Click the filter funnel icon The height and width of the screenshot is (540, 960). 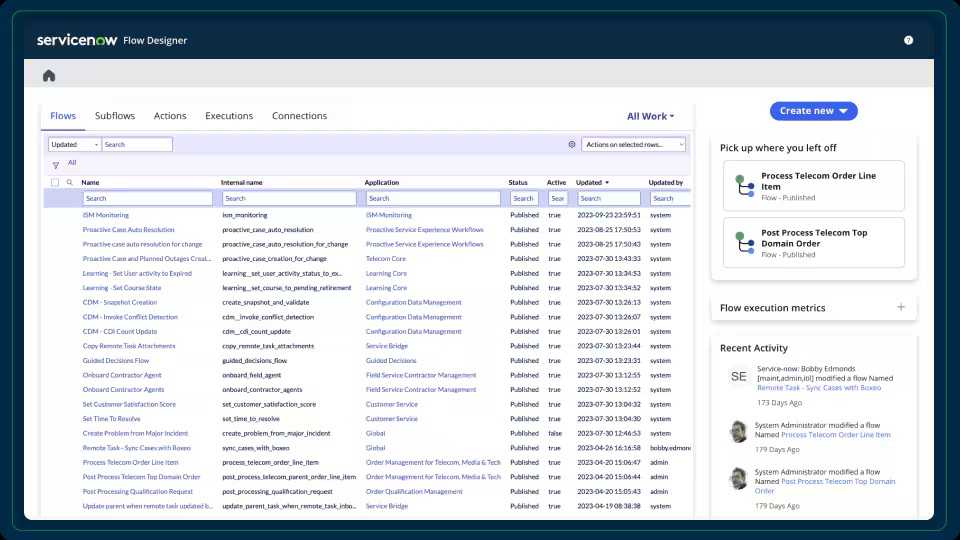56,165
